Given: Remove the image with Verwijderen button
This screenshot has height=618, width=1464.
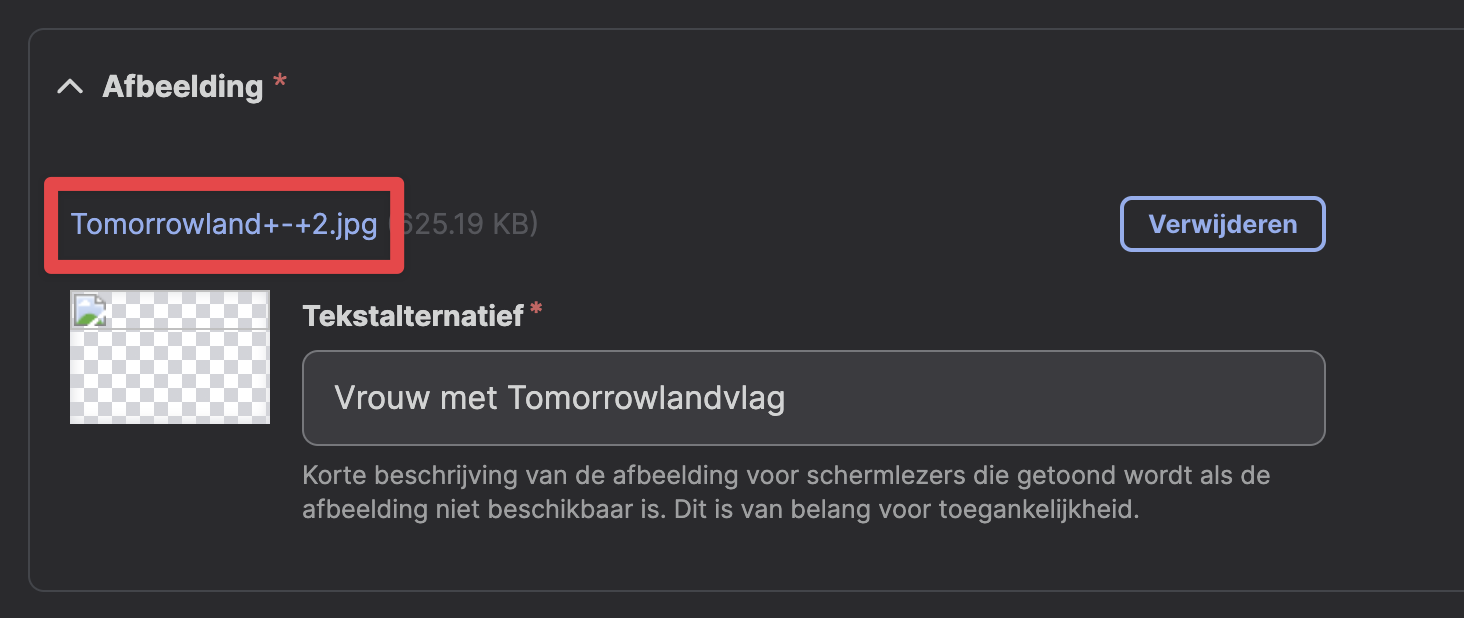Looking at the screenshot, I should point(1222,224).
